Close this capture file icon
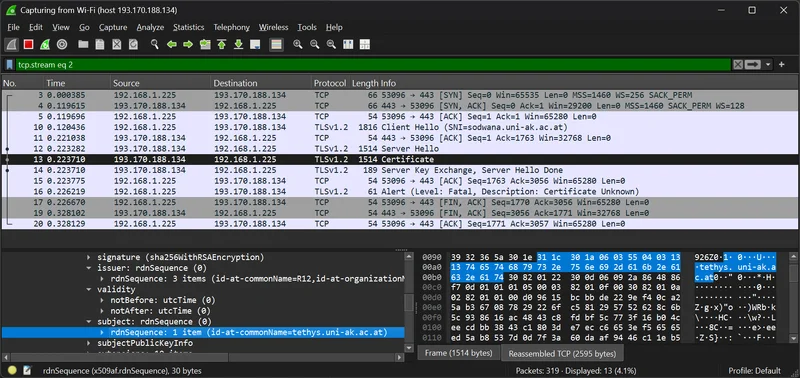Image resolution: width=800 pixels, height=378 pixels. click(x=117, y=45)
